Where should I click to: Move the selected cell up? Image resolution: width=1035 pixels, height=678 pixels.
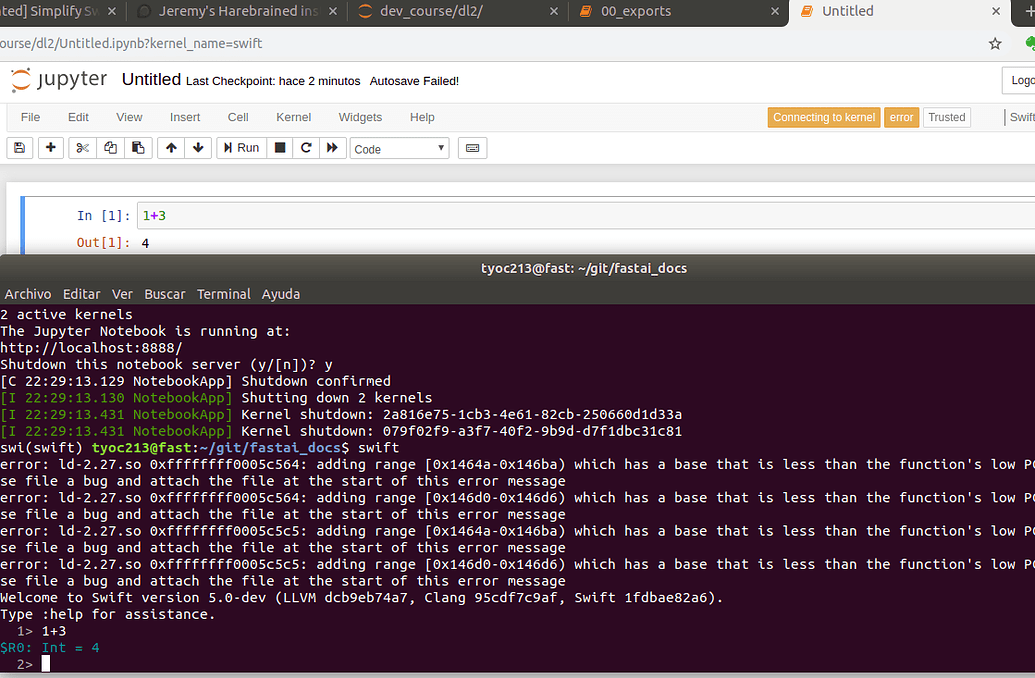point(170,147)
